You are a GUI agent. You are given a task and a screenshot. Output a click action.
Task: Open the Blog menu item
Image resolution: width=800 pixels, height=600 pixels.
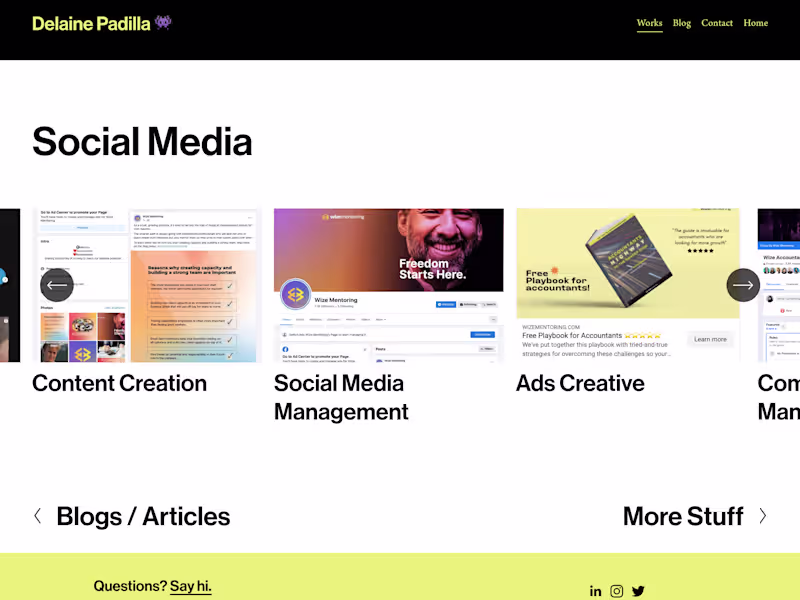682,23
